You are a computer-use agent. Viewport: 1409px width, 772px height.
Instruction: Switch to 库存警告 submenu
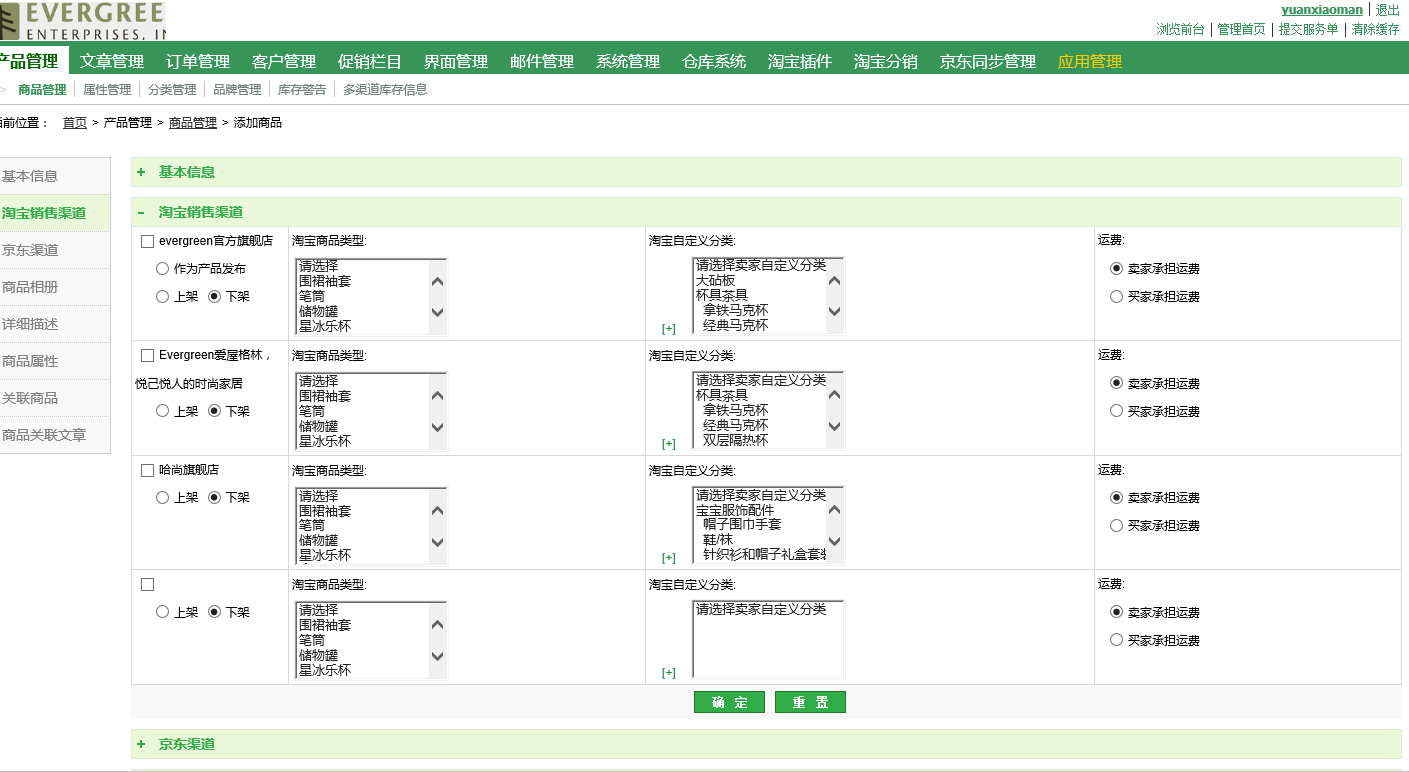tap(302, 90)
